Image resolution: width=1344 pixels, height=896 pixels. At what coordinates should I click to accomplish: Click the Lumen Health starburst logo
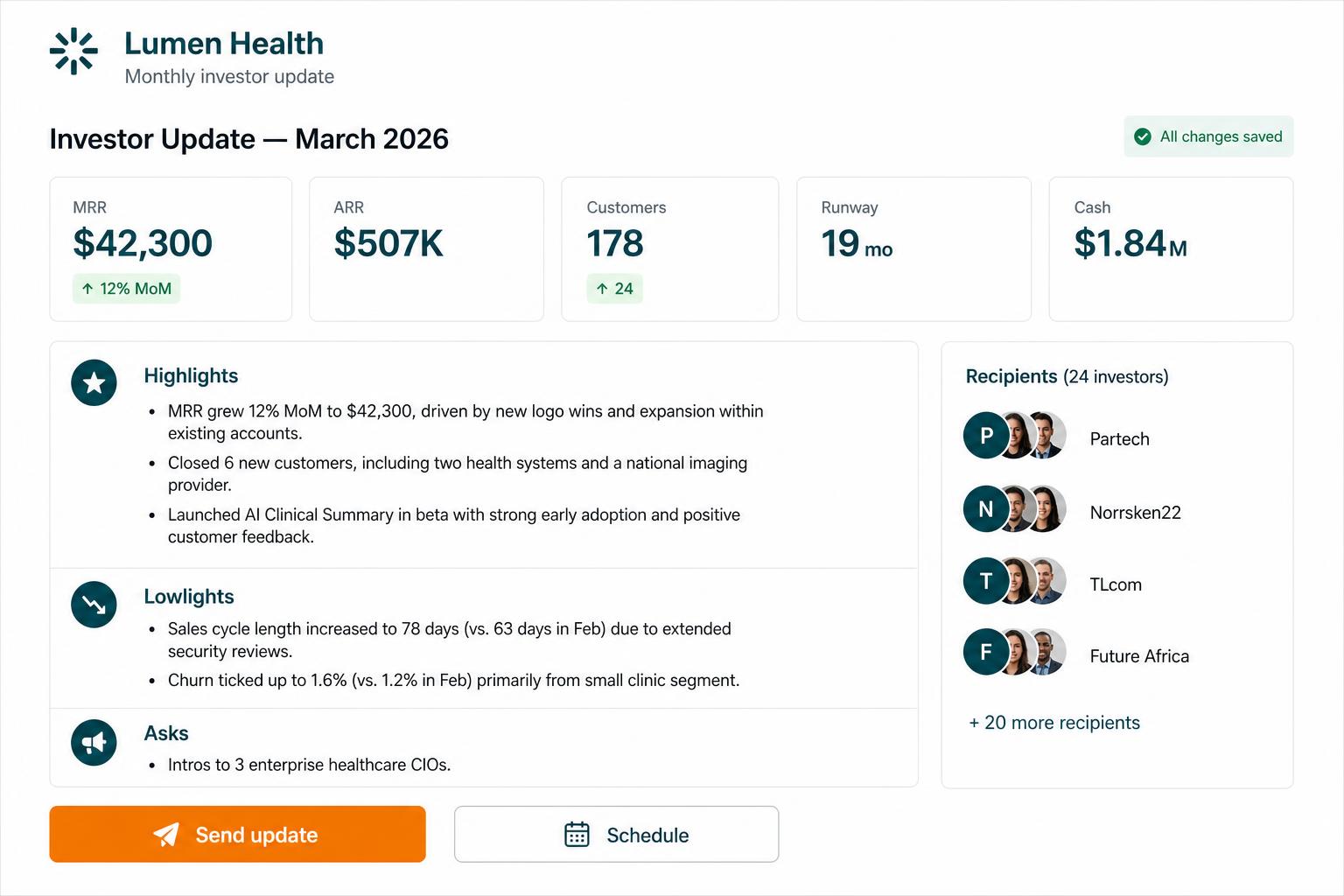click(73, 52)
